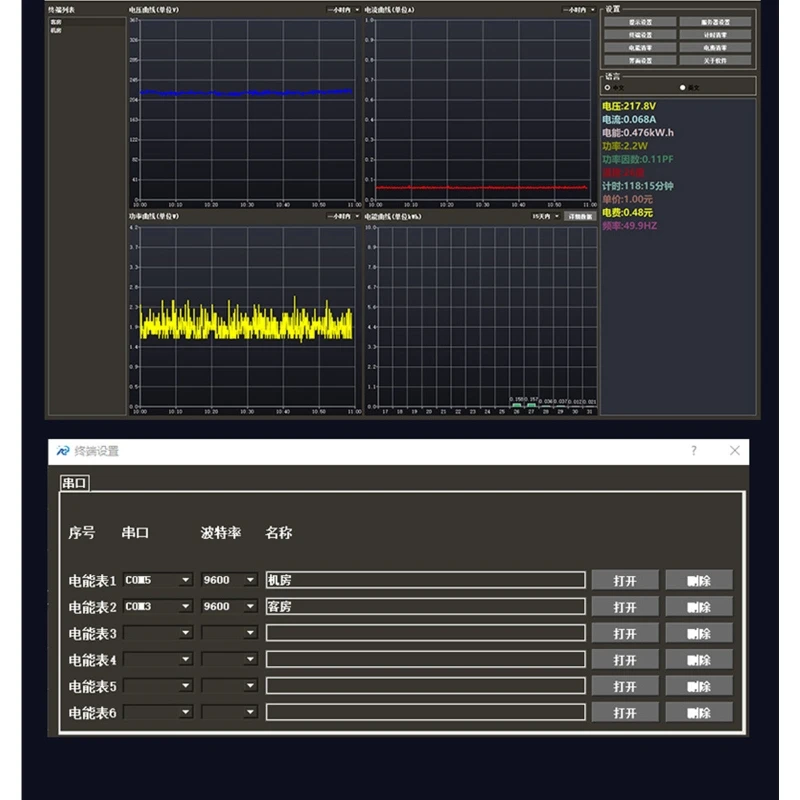
Task: Click empty name field for 电能表6
Action: click(x=426, y=712)
